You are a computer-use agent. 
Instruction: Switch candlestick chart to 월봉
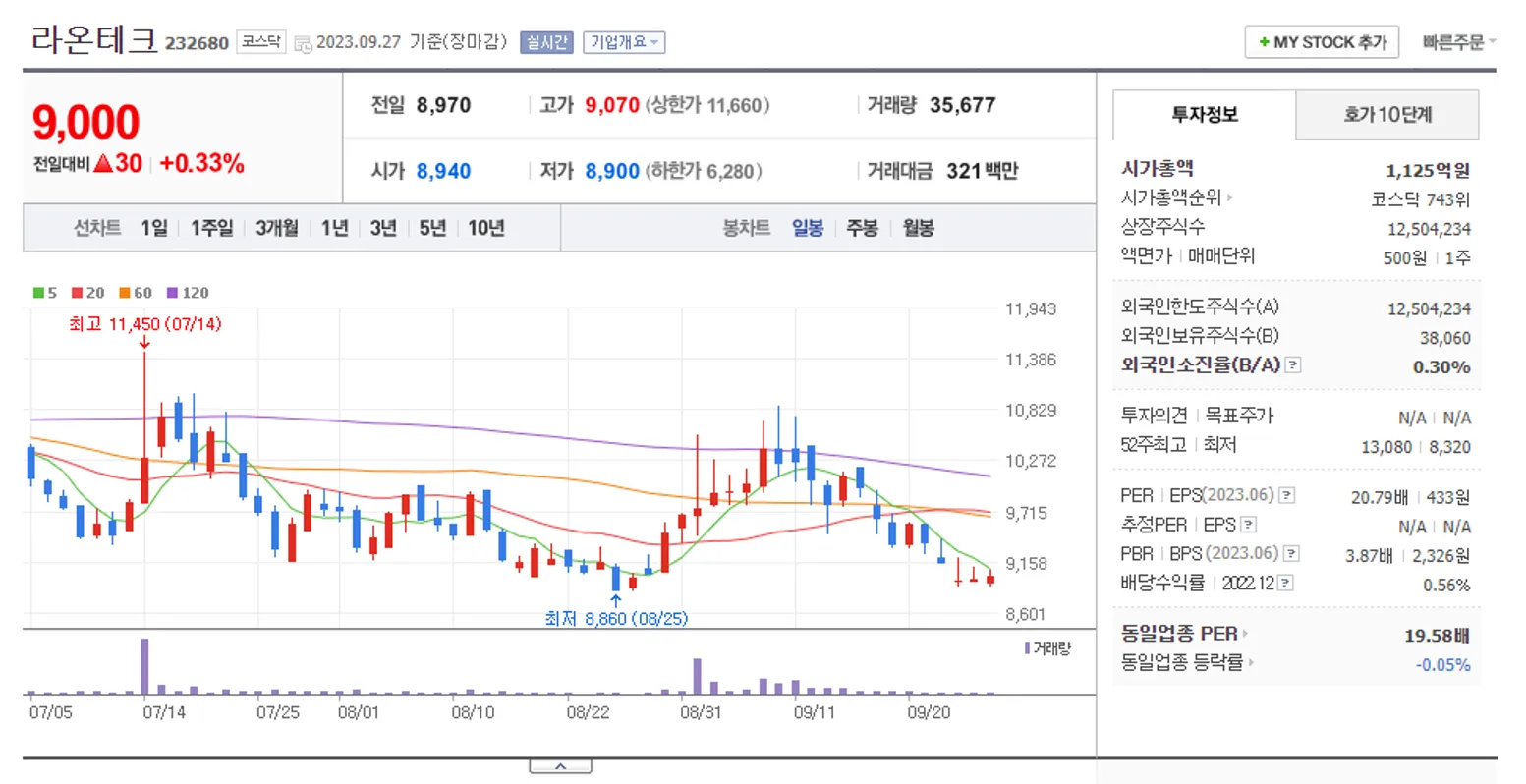click(x=919, y=228)
